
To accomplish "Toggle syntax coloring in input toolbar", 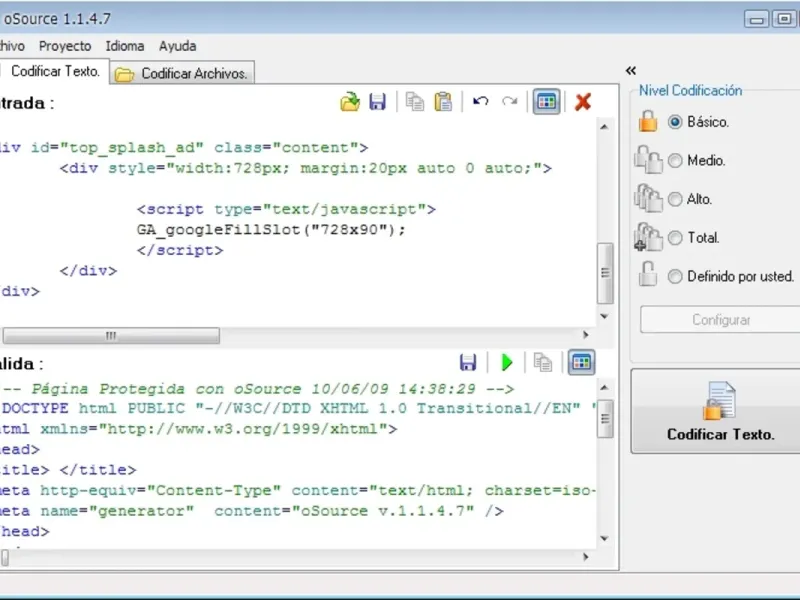I will [x=545, y=102].
